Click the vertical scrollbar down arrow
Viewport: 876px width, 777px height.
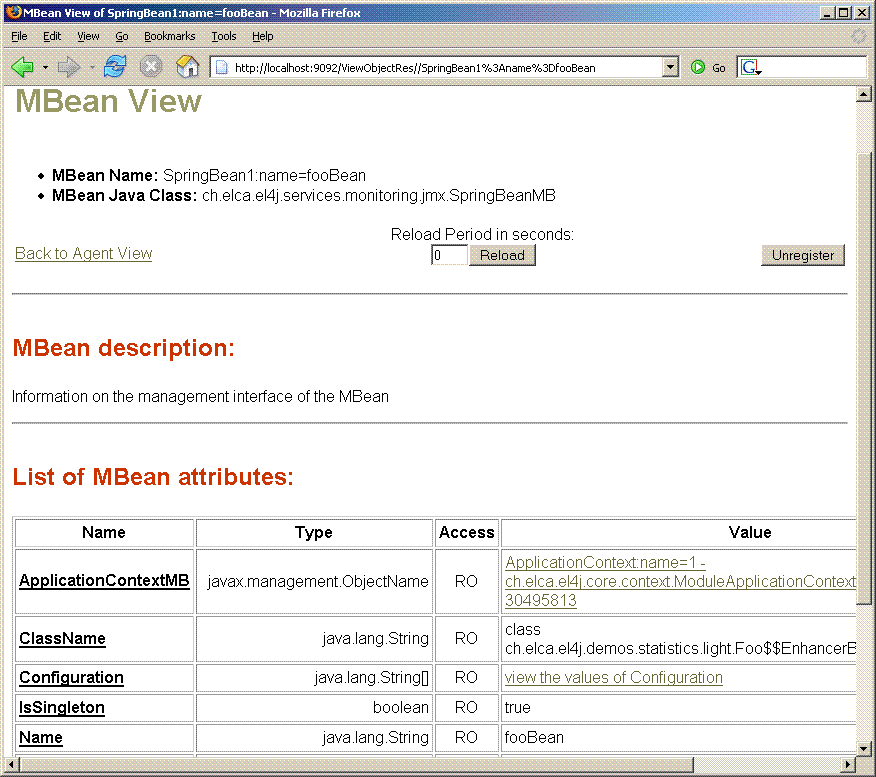click(x=864, y=749)
